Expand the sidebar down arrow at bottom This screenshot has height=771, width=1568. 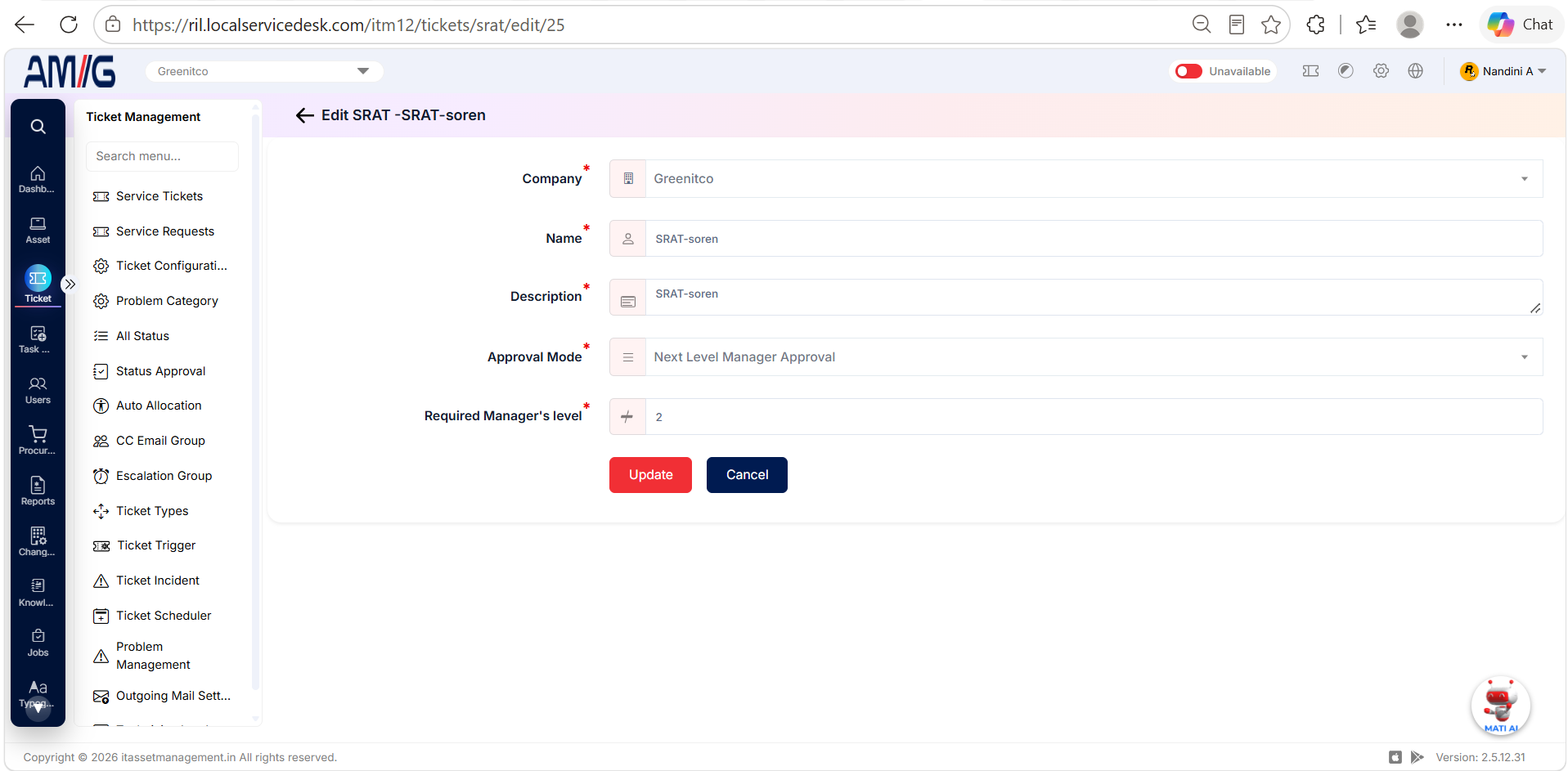(38, 709)
